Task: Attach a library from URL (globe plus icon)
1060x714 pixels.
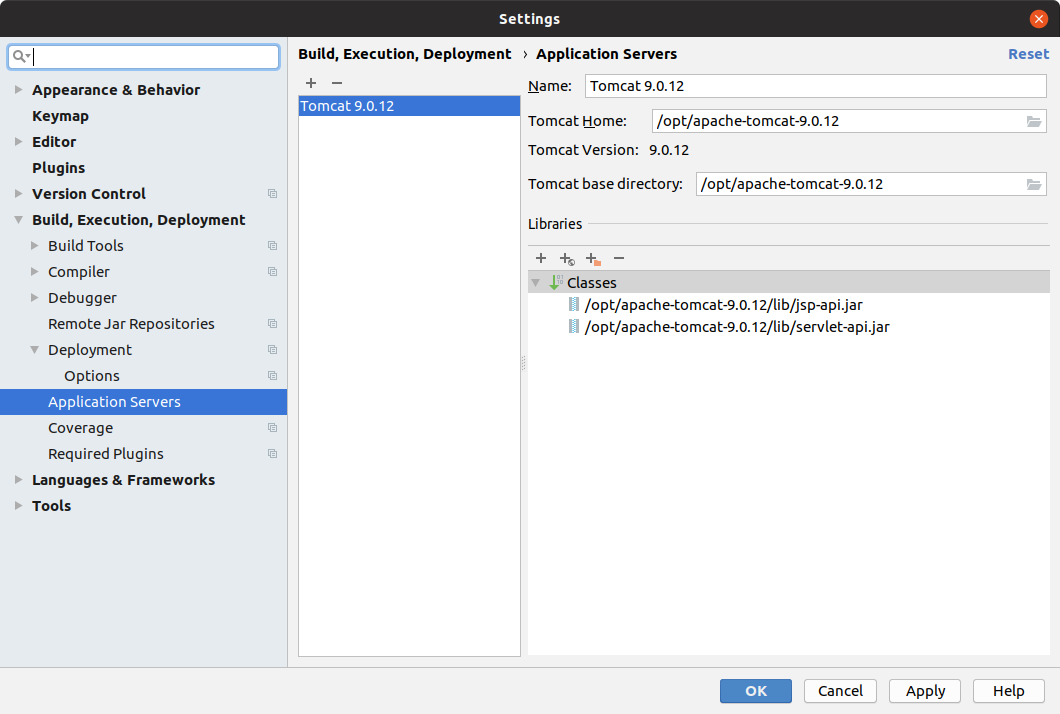Action: tap(567, 258)
